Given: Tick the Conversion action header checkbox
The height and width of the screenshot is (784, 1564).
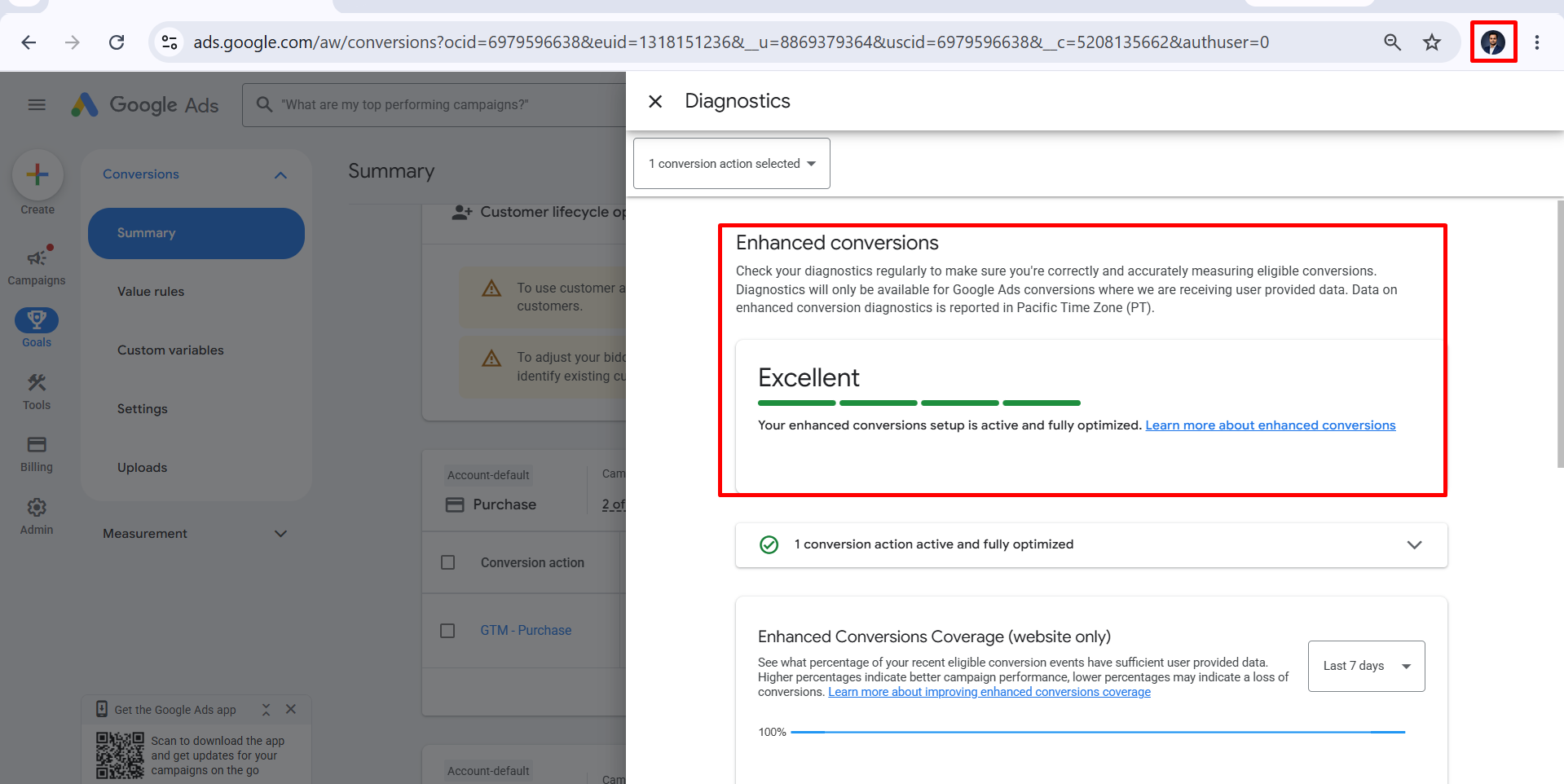Looking at the screenshot, I should click(447, 562).
